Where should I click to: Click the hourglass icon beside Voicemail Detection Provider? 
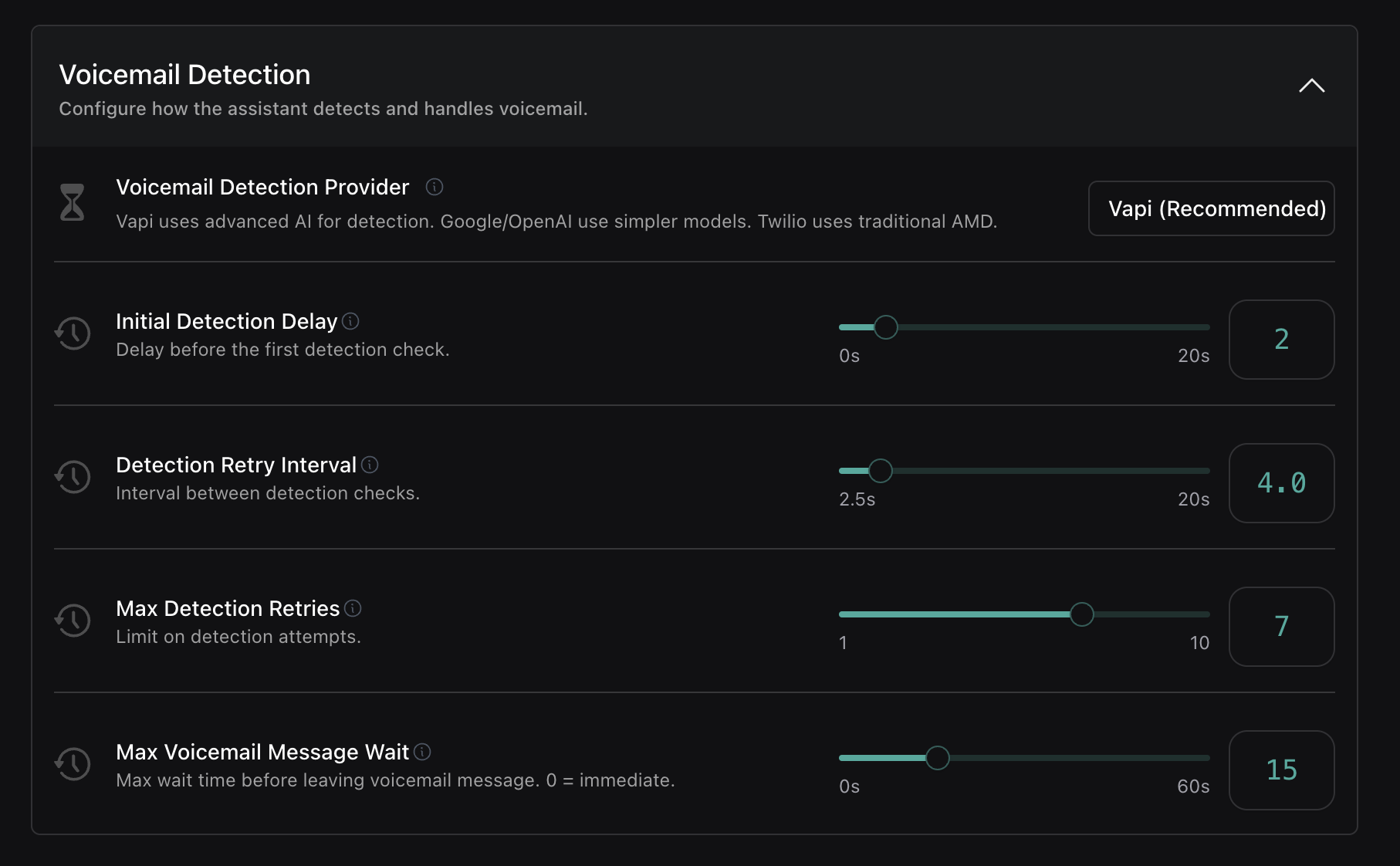coord(73,202)
